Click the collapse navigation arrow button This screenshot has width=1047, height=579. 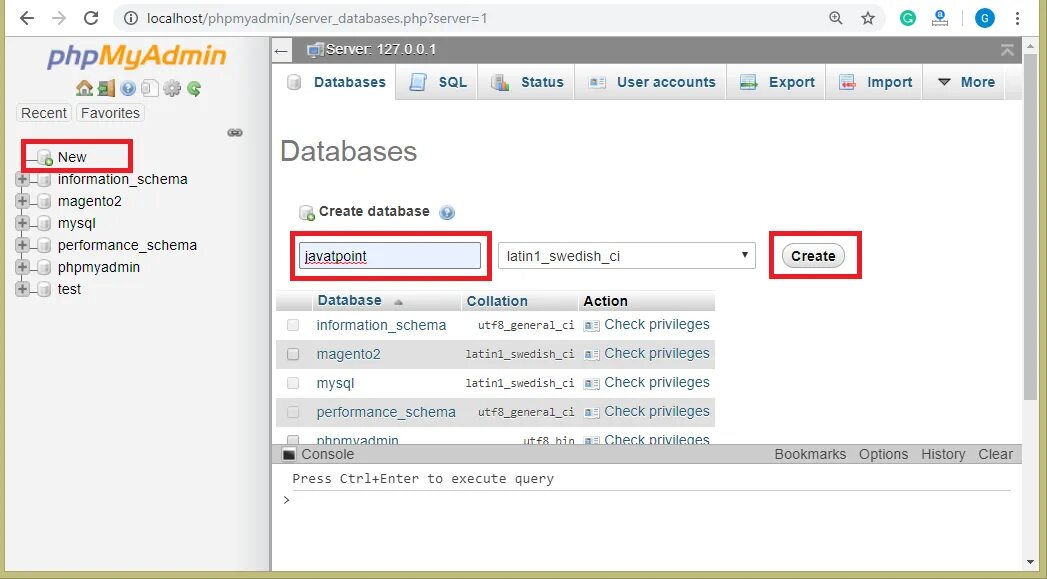282,51
